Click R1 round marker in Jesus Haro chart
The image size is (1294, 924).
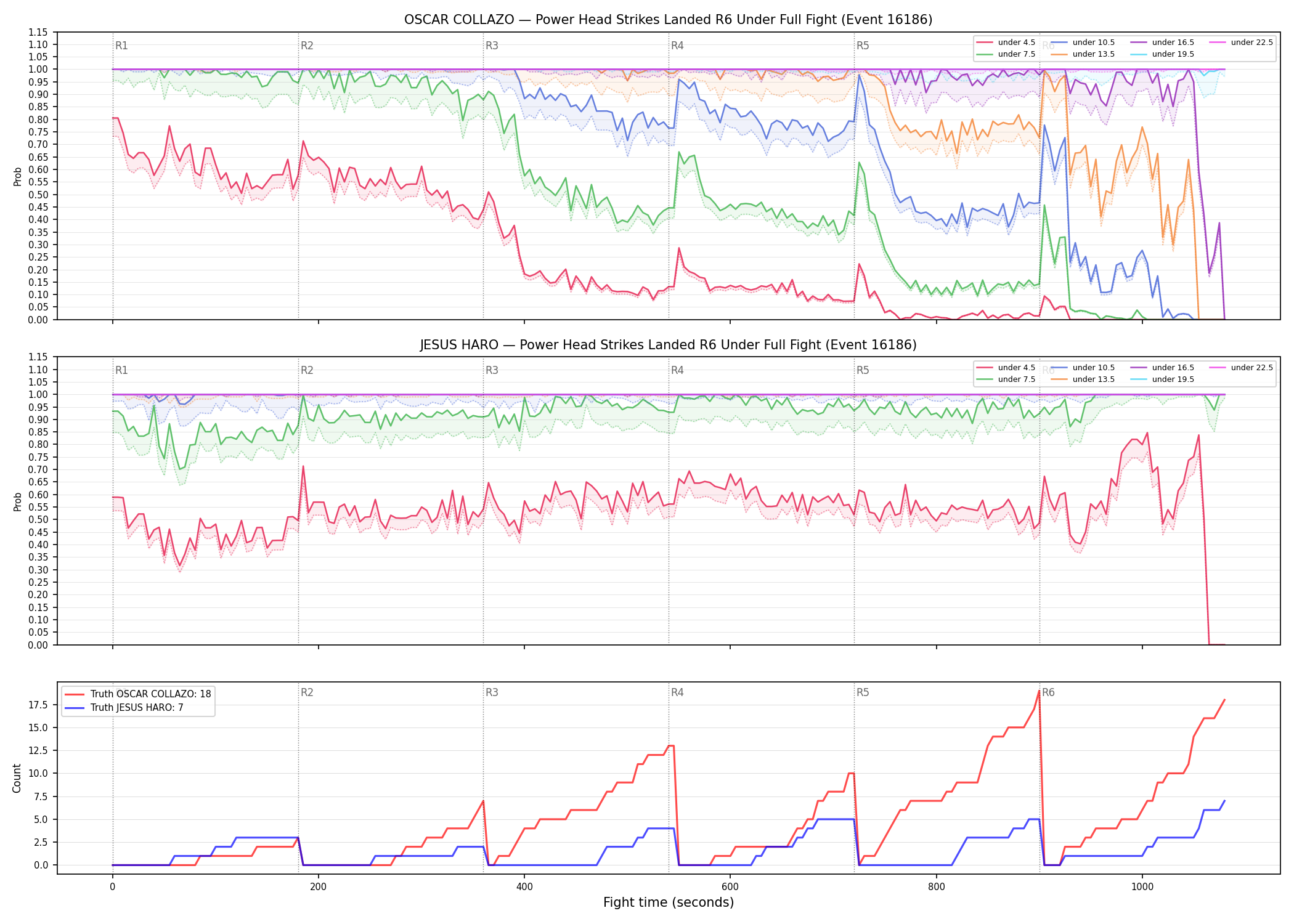tap(121, 370)
